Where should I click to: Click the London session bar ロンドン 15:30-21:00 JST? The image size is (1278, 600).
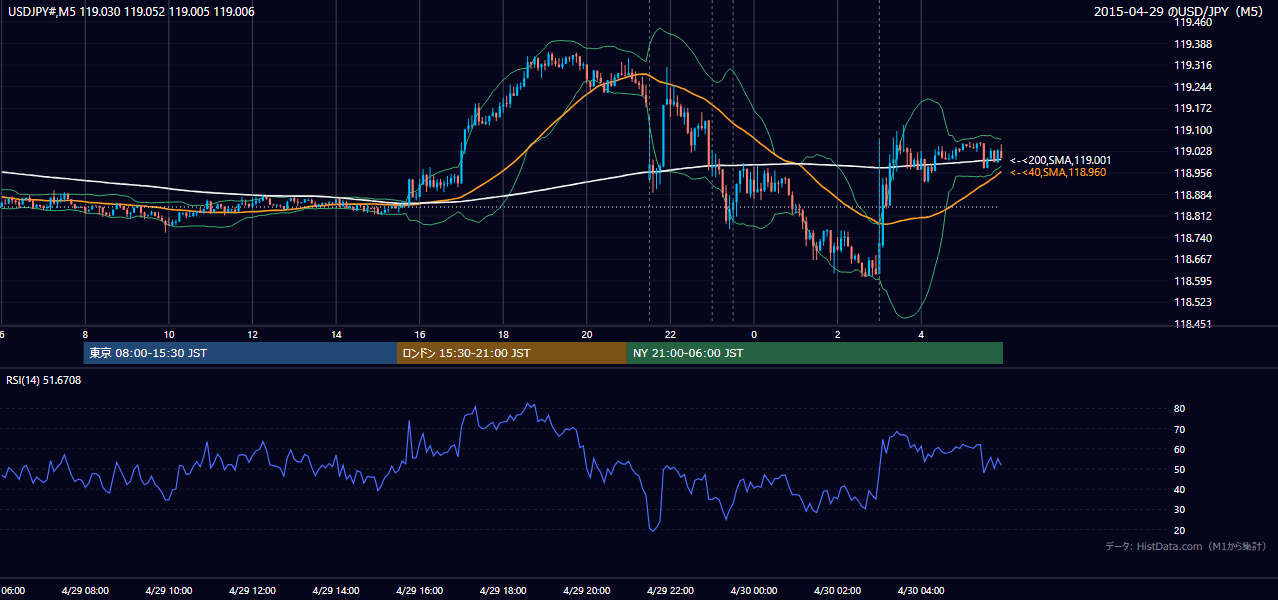click(x=512, y=353)
